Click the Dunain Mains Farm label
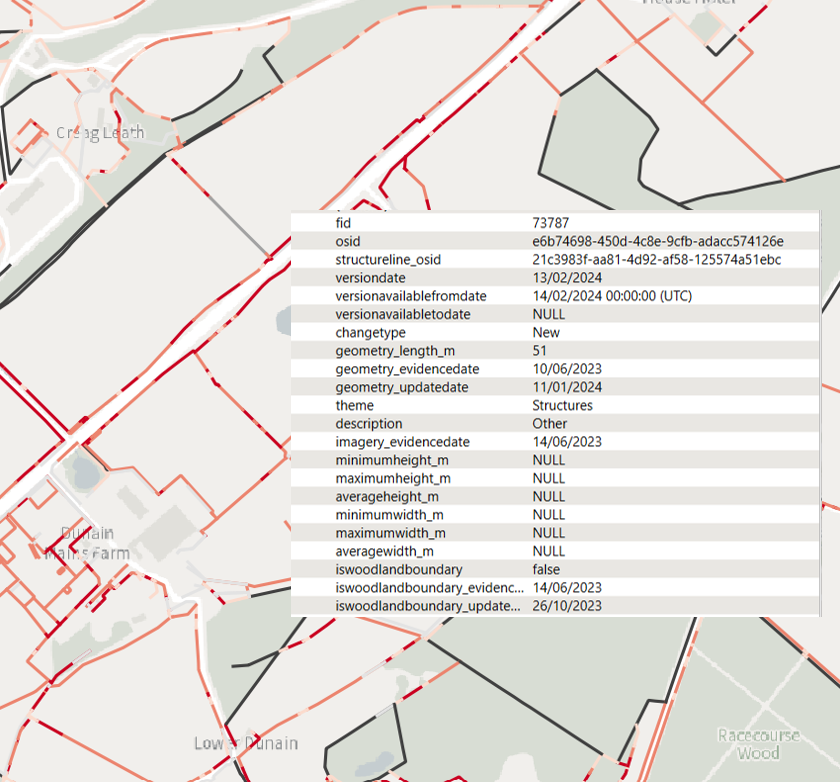This screenshot has width=840, height=782. pos(87,543)
